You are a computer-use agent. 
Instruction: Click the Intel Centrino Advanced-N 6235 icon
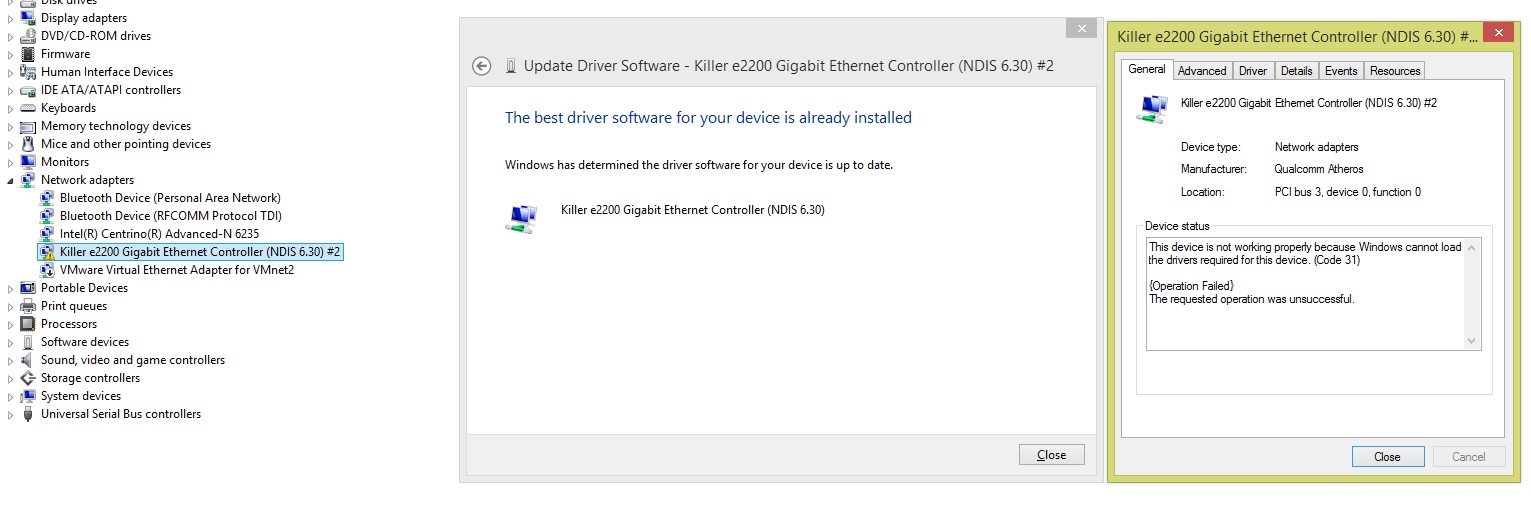point(47,234)
